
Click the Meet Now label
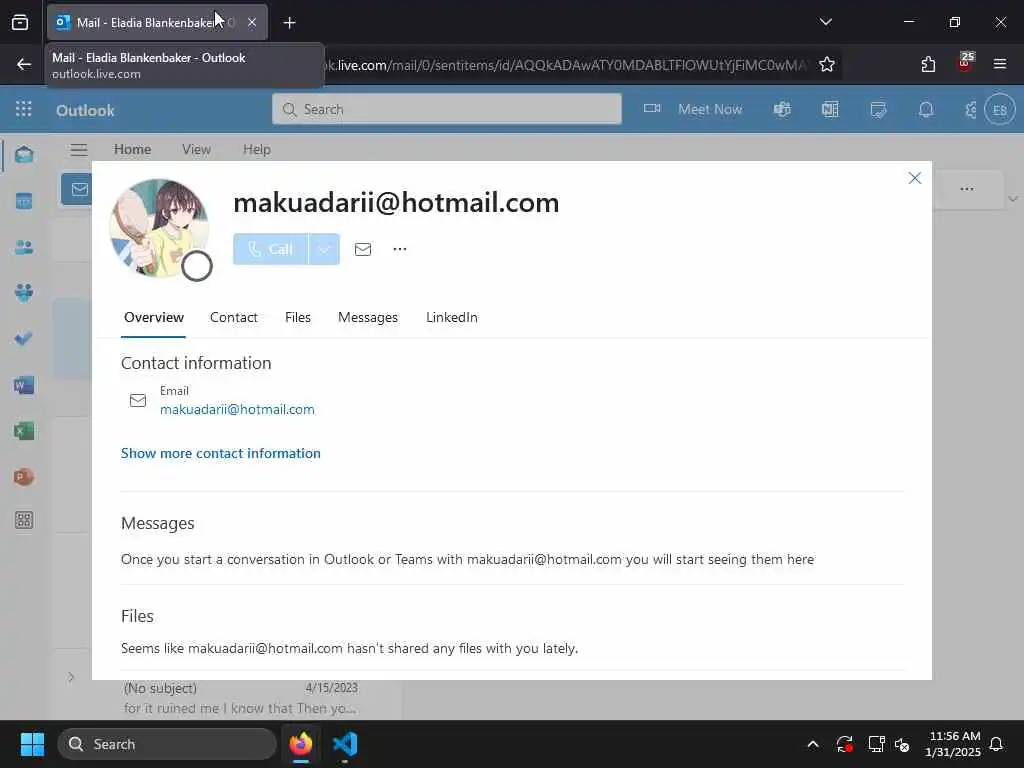(710, 109)
